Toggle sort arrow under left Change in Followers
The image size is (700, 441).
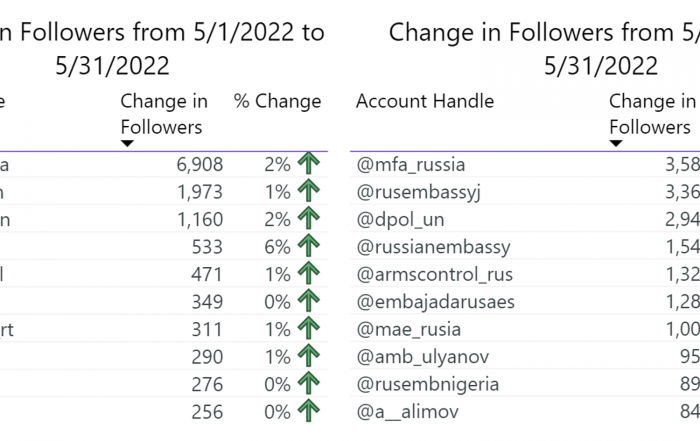click(127, 144)
